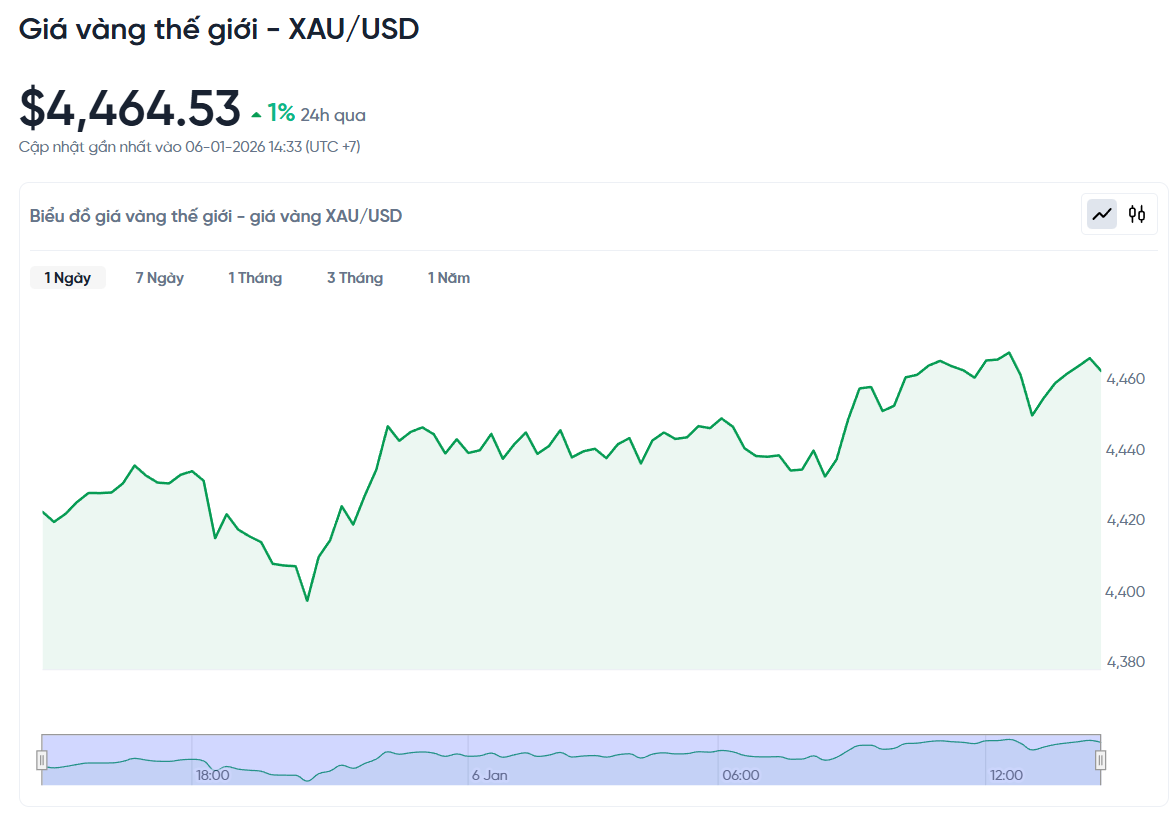1170x815 pixels.
Task: Select the "1 Tháng" timeframe tab
Action: pyautogui.click(x=255, y=277)
